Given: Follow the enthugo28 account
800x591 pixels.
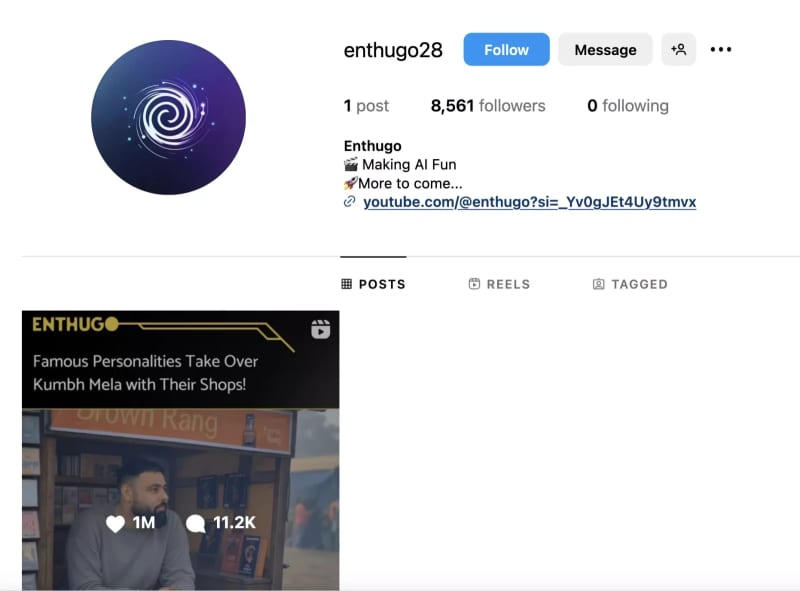Looking at the screenshot, I should click(x=506, y=50).
